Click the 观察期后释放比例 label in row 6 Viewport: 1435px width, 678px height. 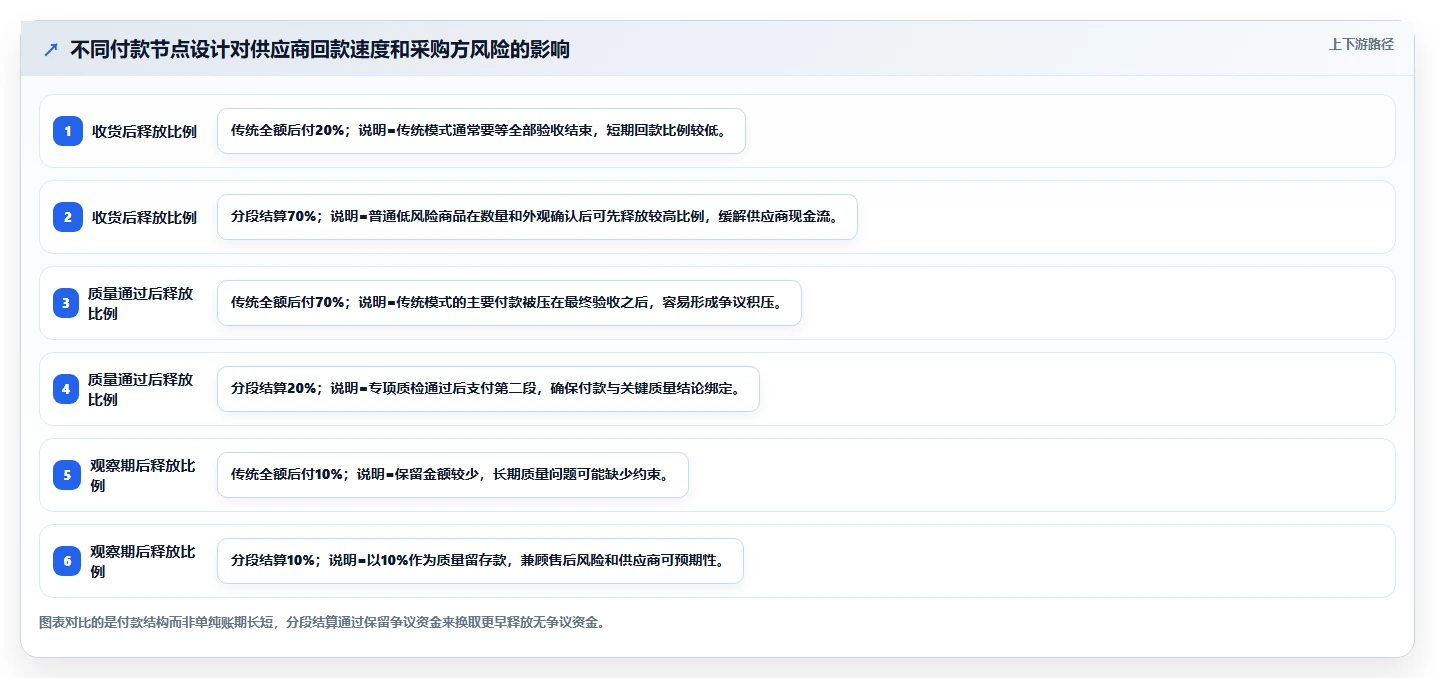143,561
